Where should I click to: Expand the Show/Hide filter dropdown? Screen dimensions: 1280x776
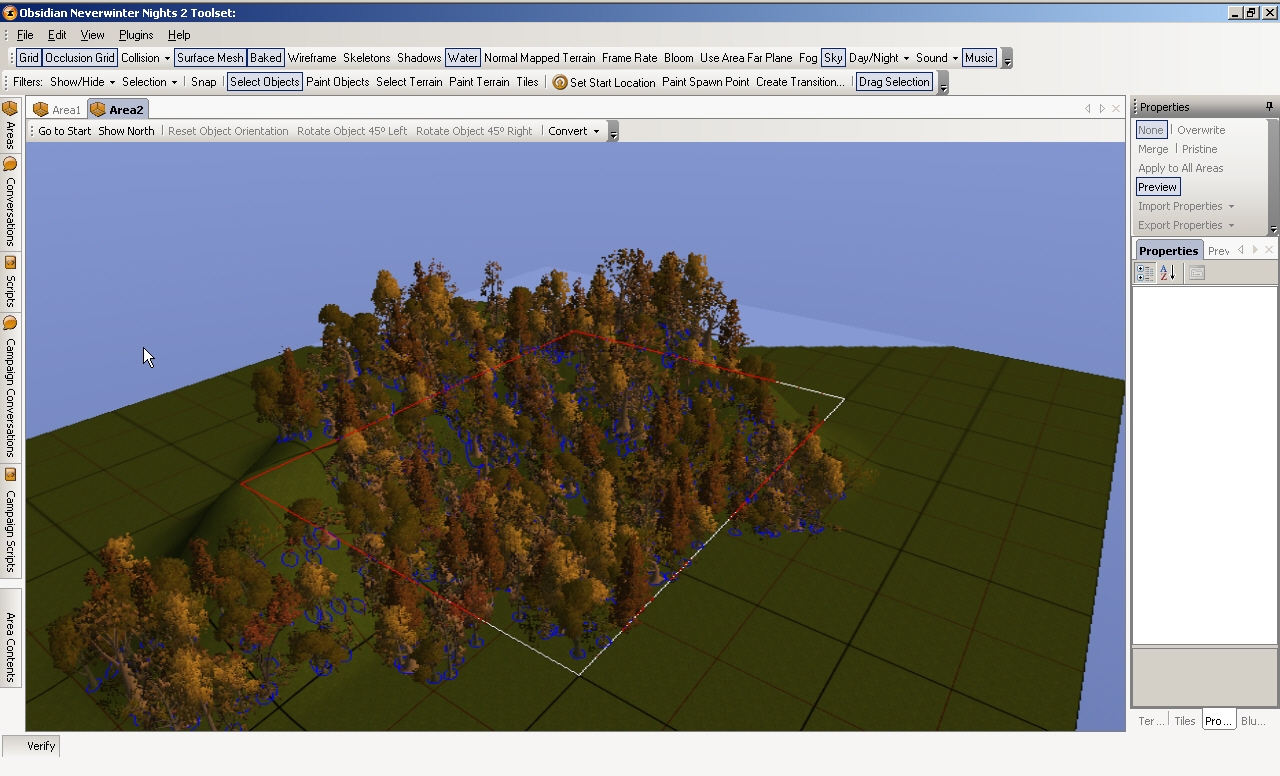point(83,82)
